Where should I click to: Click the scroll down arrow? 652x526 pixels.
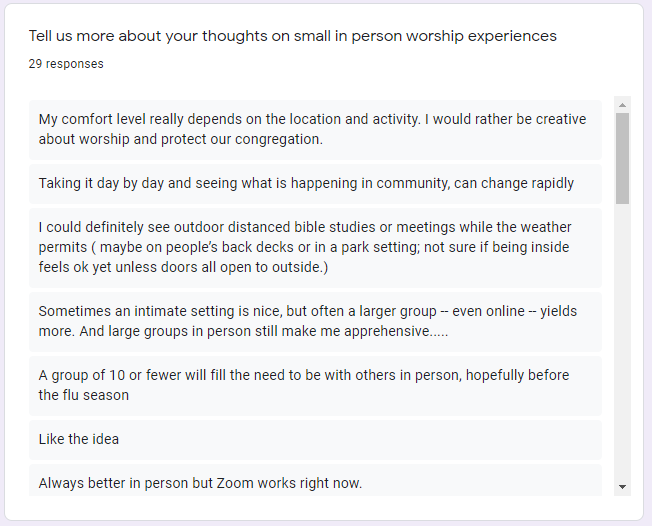pos(622,487)
